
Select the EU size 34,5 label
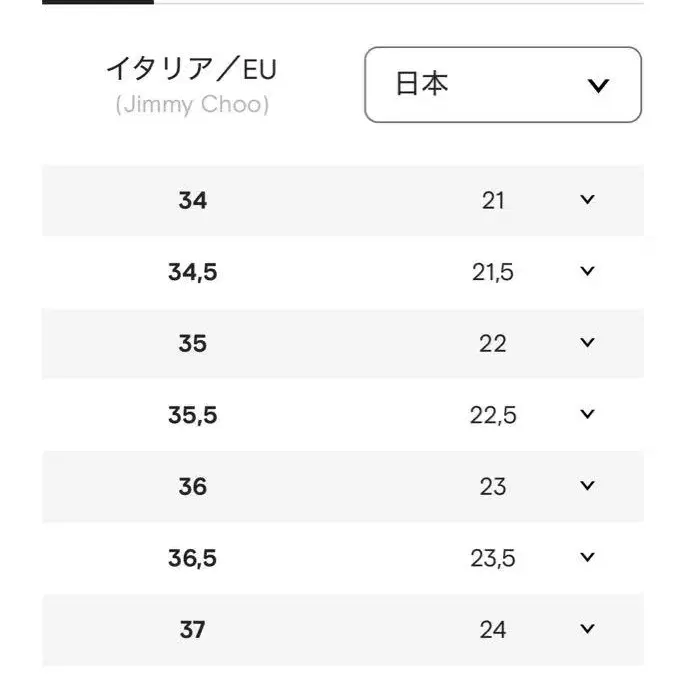click(192, 272)
